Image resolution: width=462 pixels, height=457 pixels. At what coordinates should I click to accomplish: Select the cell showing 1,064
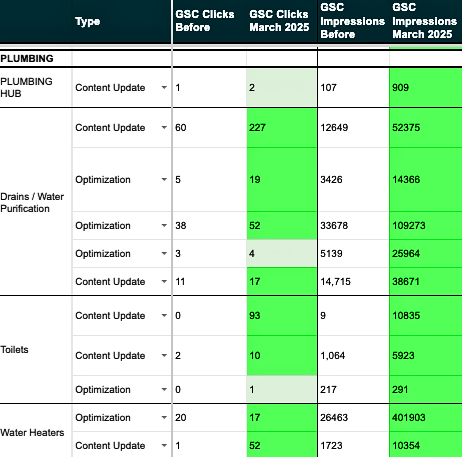coord(353,356)
